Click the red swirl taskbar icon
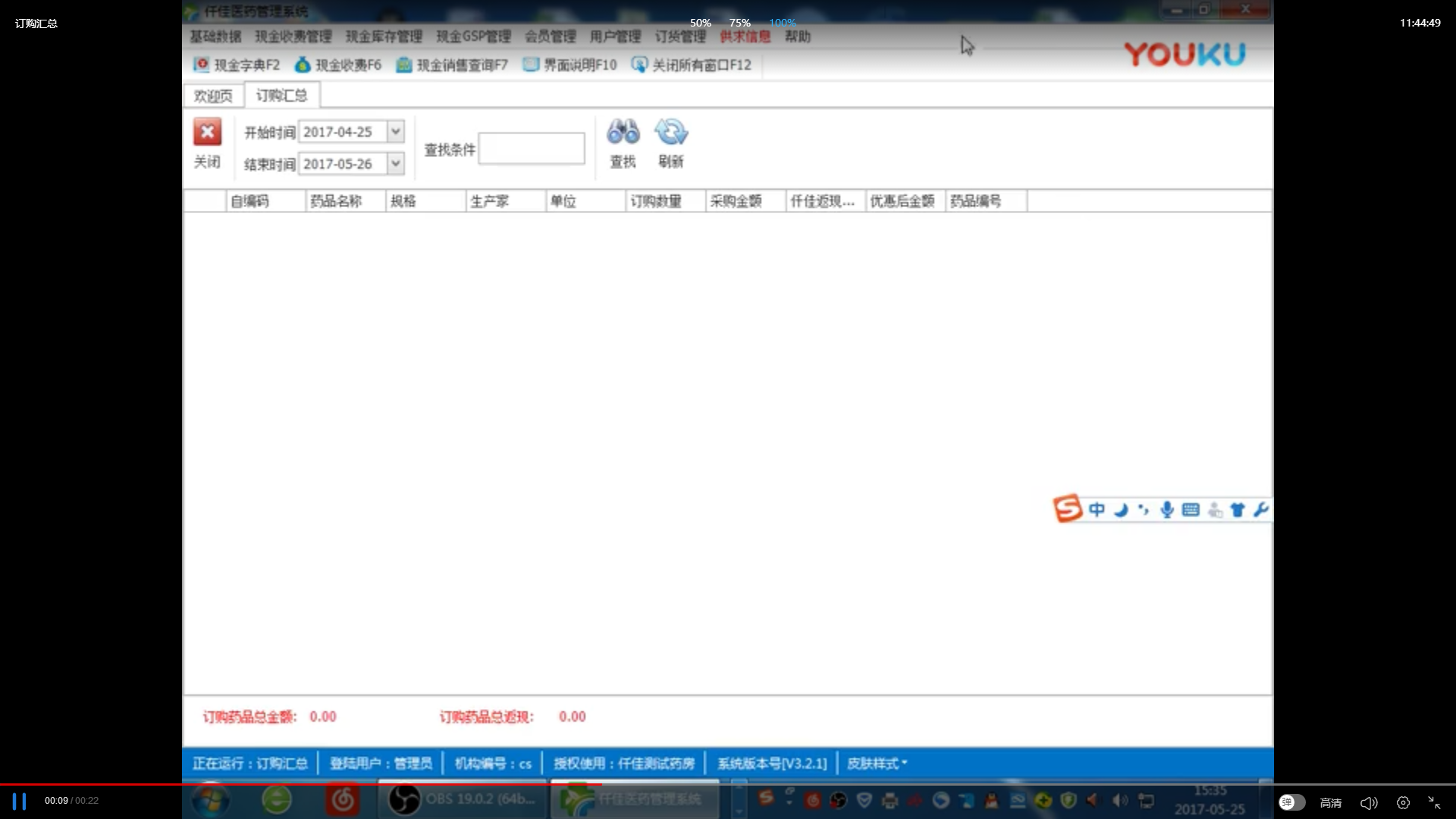 (x=342, y=800)
